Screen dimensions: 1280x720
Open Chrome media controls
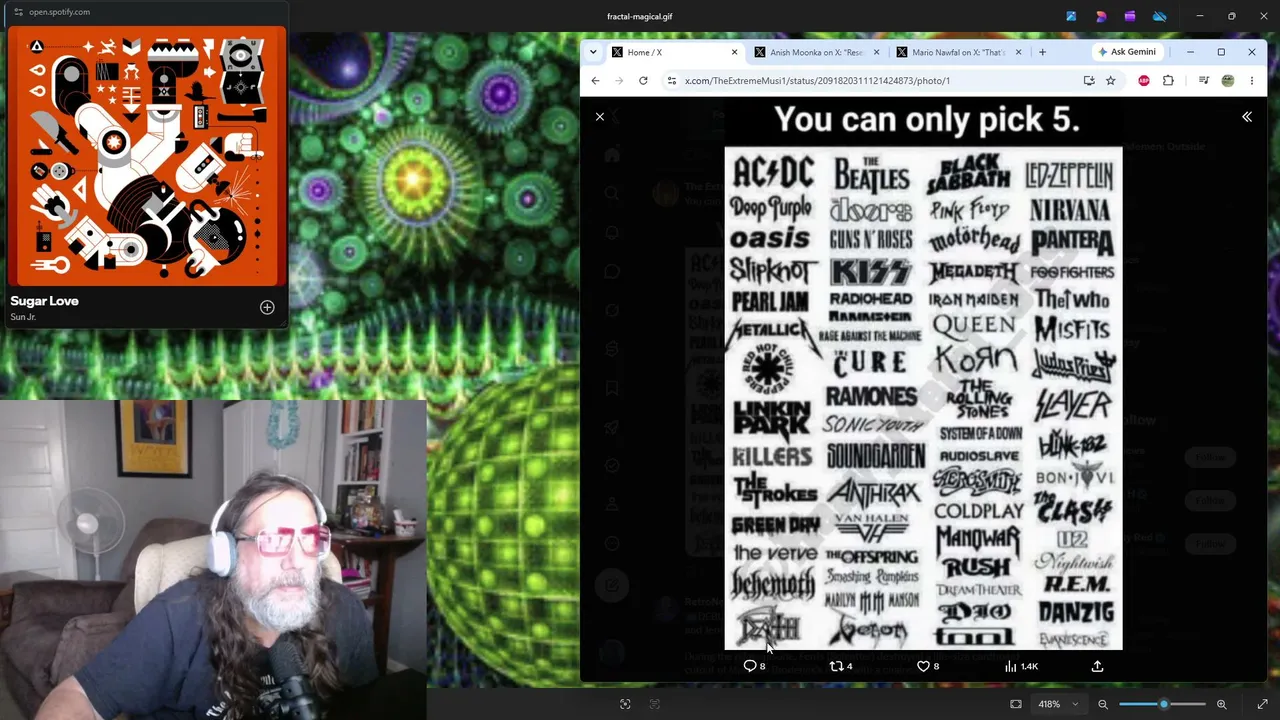click(1204, 81)
